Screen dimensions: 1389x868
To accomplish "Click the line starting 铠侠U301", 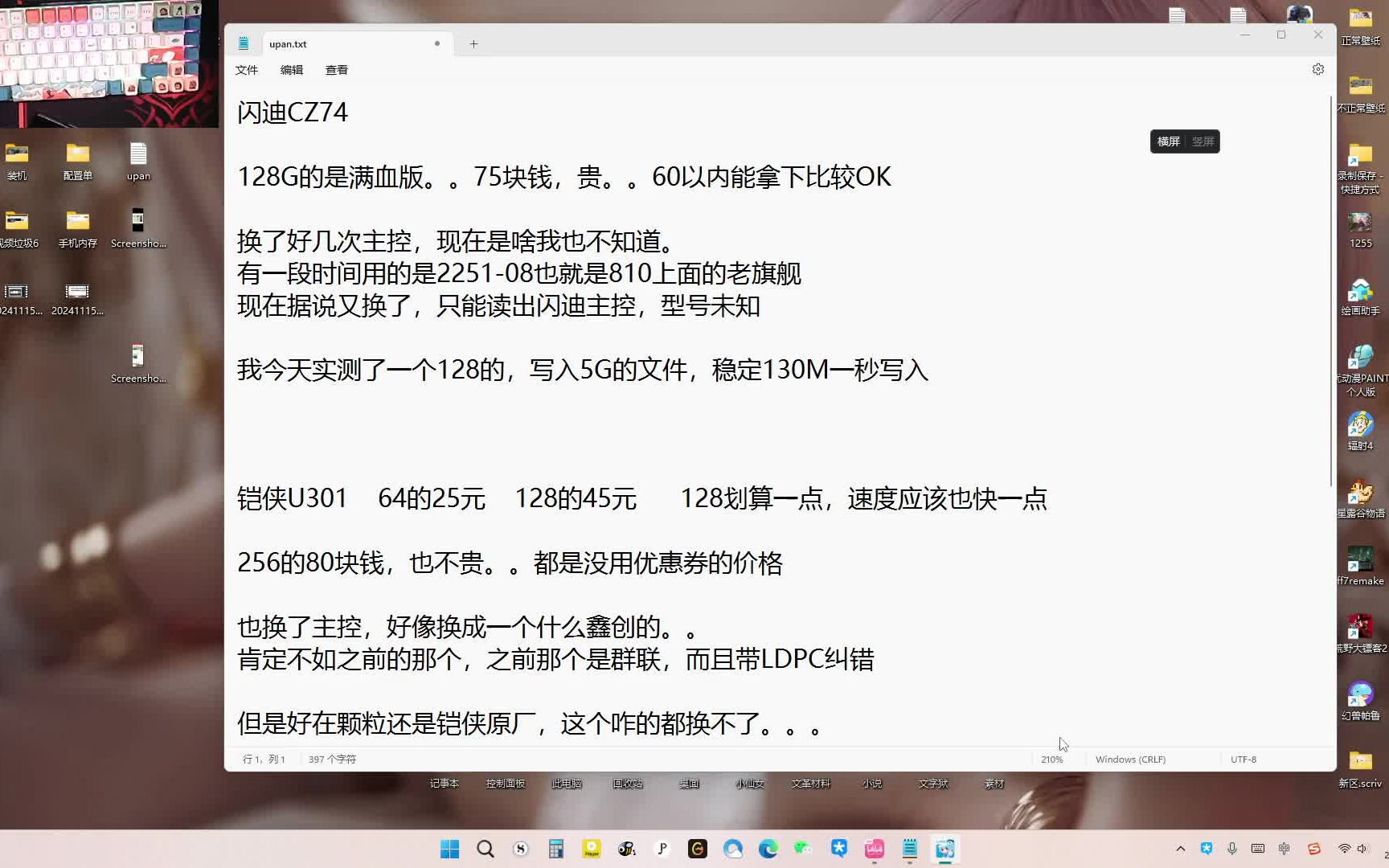I will pos(642,498).
